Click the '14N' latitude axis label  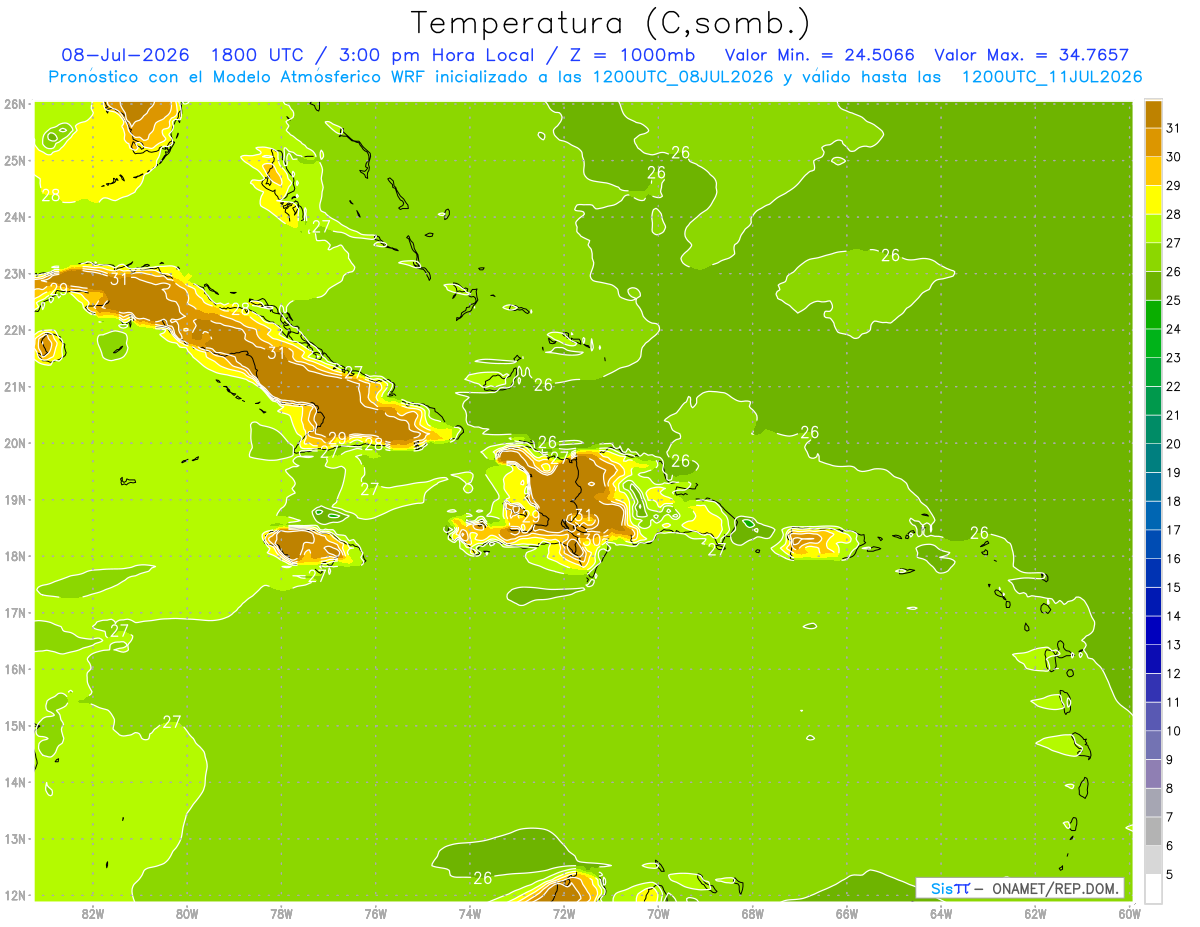14,782
